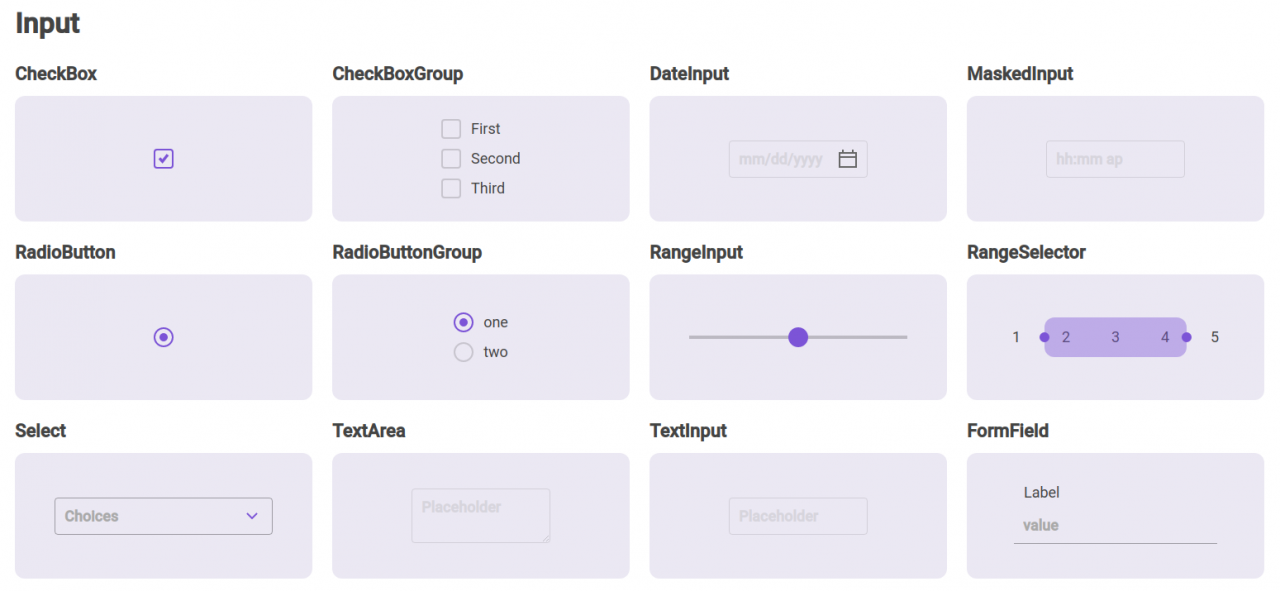
Task: Tick the Second checkbox option
Action: [451, 158]
